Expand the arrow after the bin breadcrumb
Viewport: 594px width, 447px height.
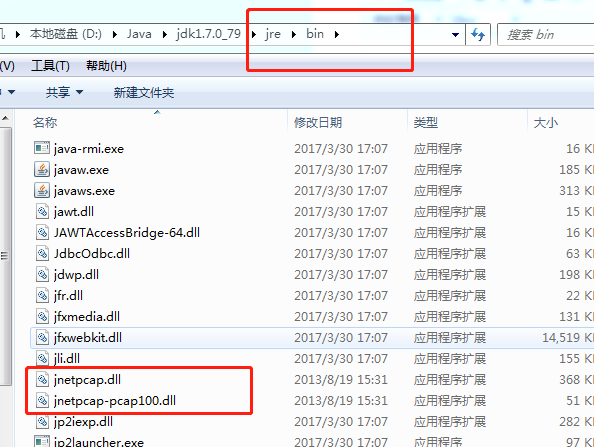(337, 34)
